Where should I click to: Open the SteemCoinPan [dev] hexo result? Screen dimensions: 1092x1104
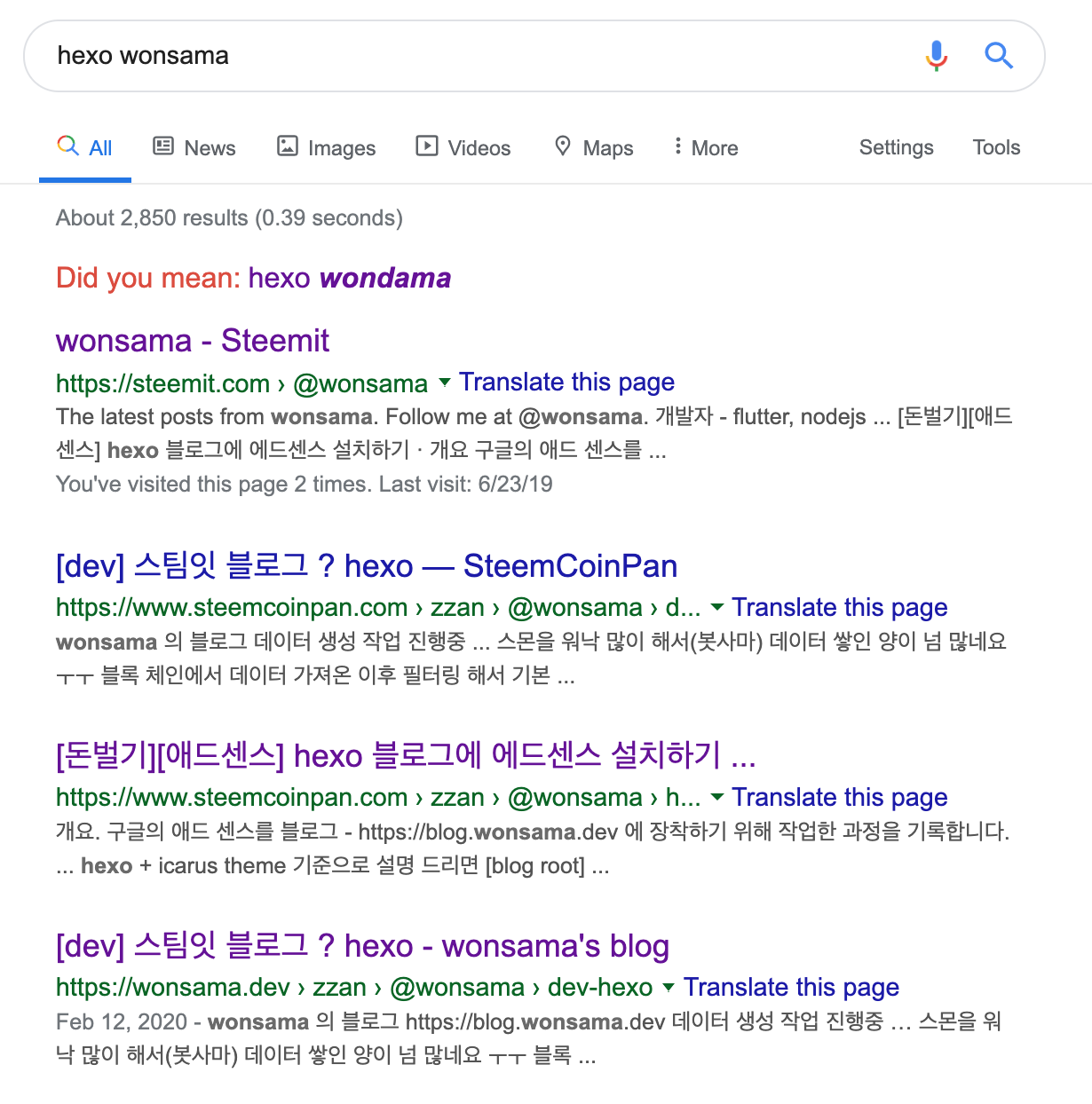pos(367,566)
